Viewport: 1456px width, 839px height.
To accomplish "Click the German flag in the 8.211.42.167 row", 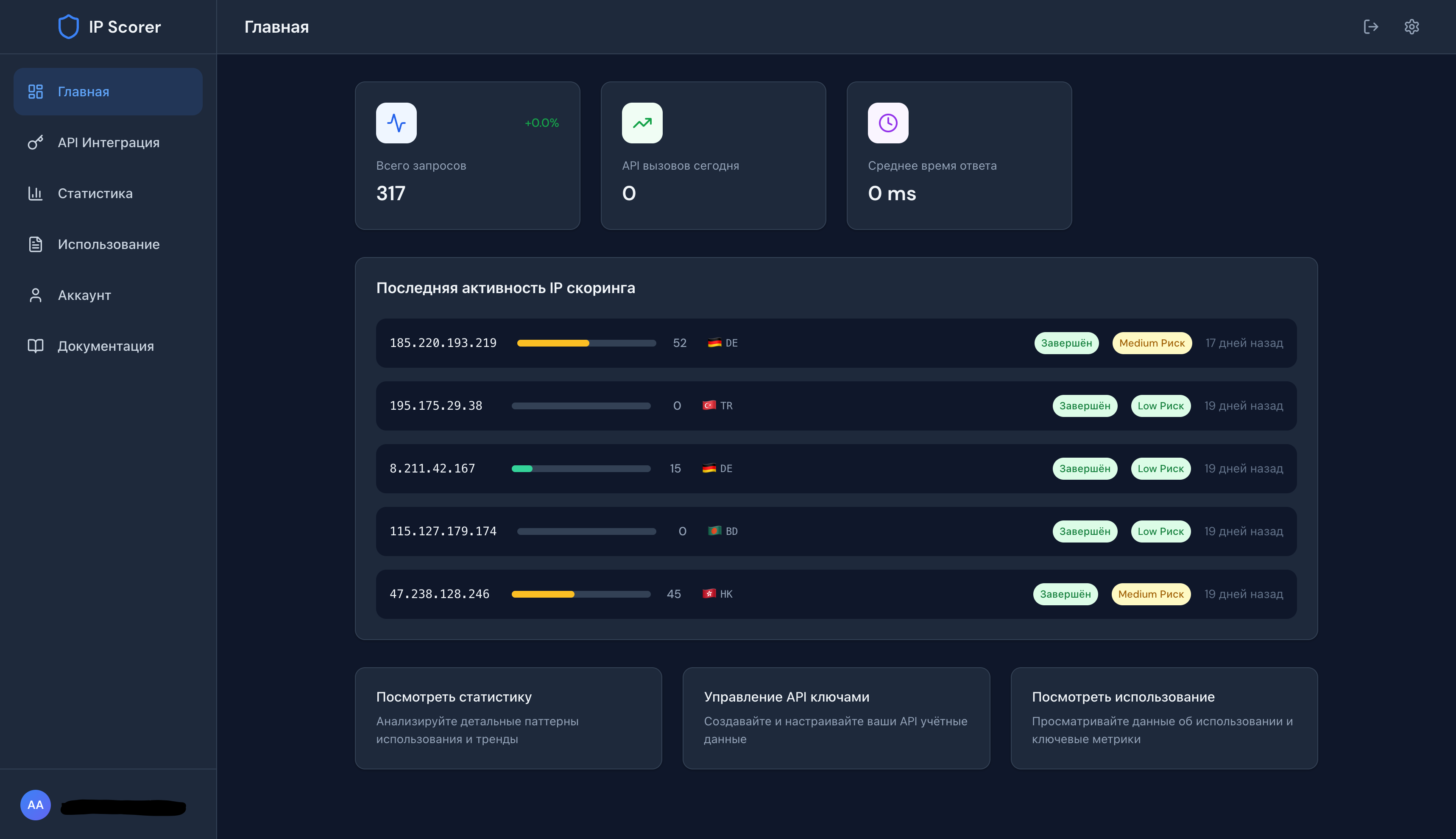I will click(709, 468).
